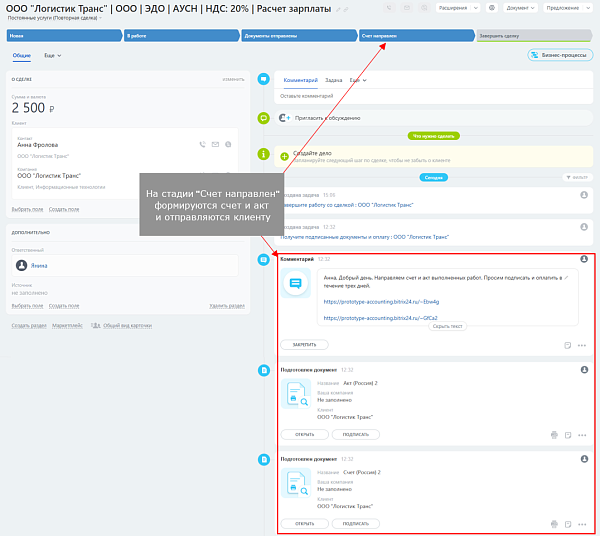Click изменить in the О сделке section
The image size is (600, 536).
[x=233, y=79]
